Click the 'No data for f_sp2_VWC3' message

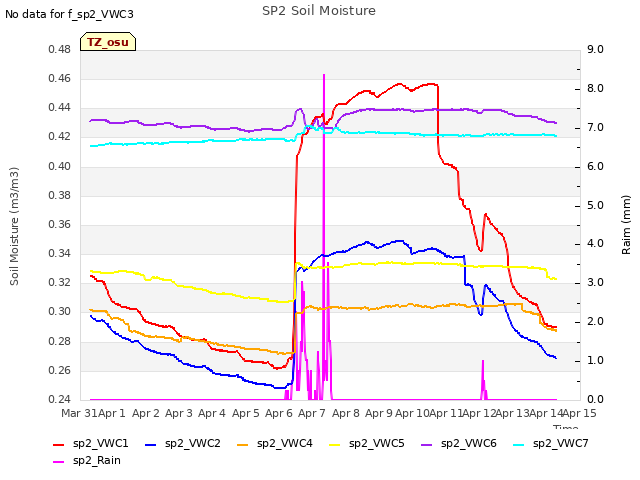(x=69, y=14)
